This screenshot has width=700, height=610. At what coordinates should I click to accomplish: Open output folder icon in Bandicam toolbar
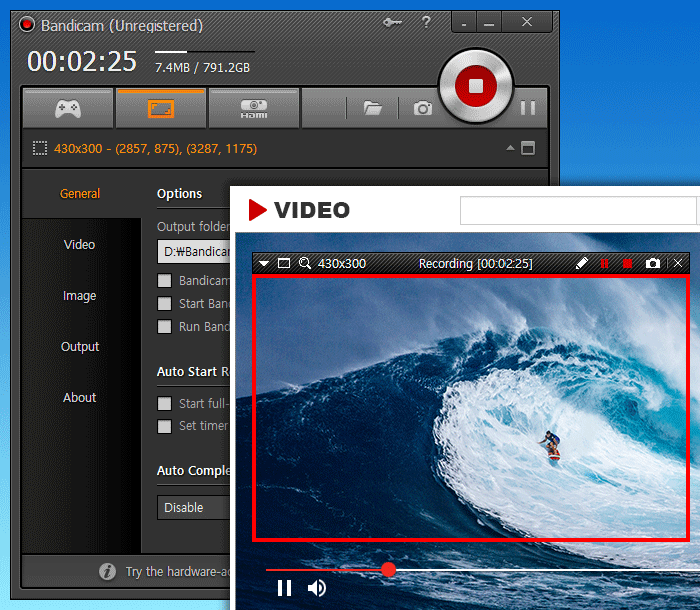point(372,108)
